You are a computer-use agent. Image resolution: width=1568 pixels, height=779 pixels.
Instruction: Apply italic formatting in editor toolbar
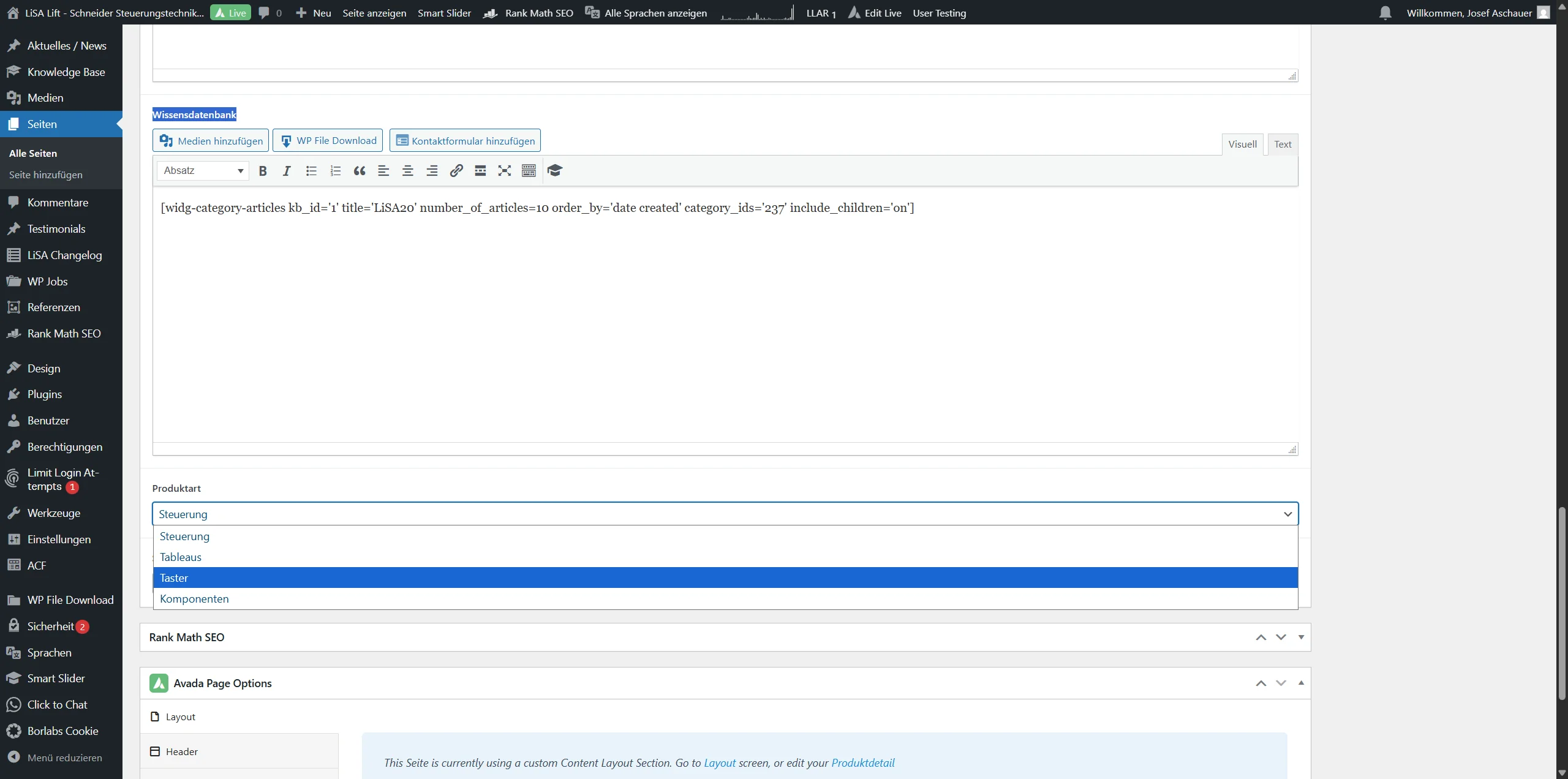(x=286, y=171)
